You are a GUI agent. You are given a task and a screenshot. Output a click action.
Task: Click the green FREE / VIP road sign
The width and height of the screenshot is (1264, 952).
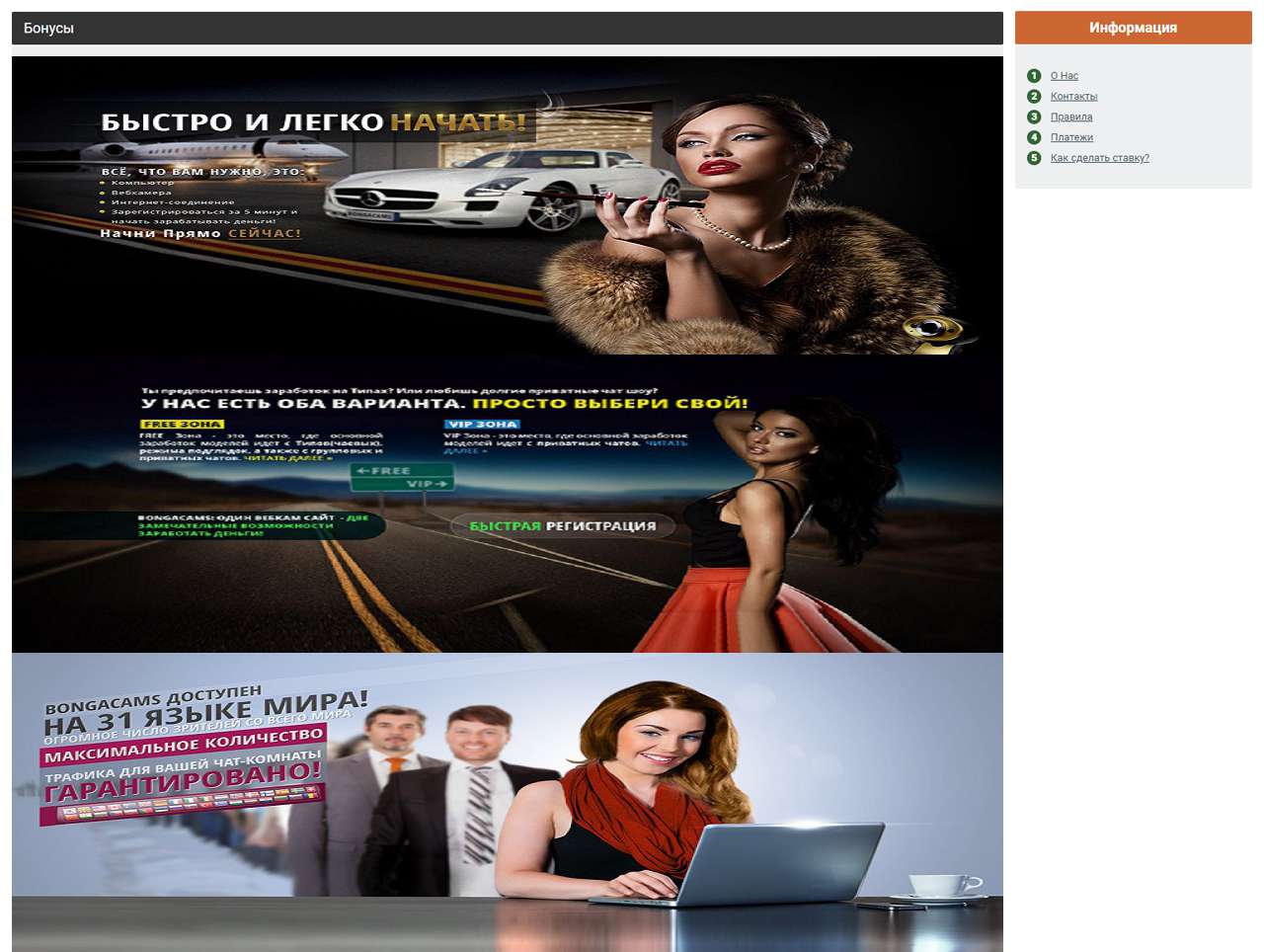(402, 477)
